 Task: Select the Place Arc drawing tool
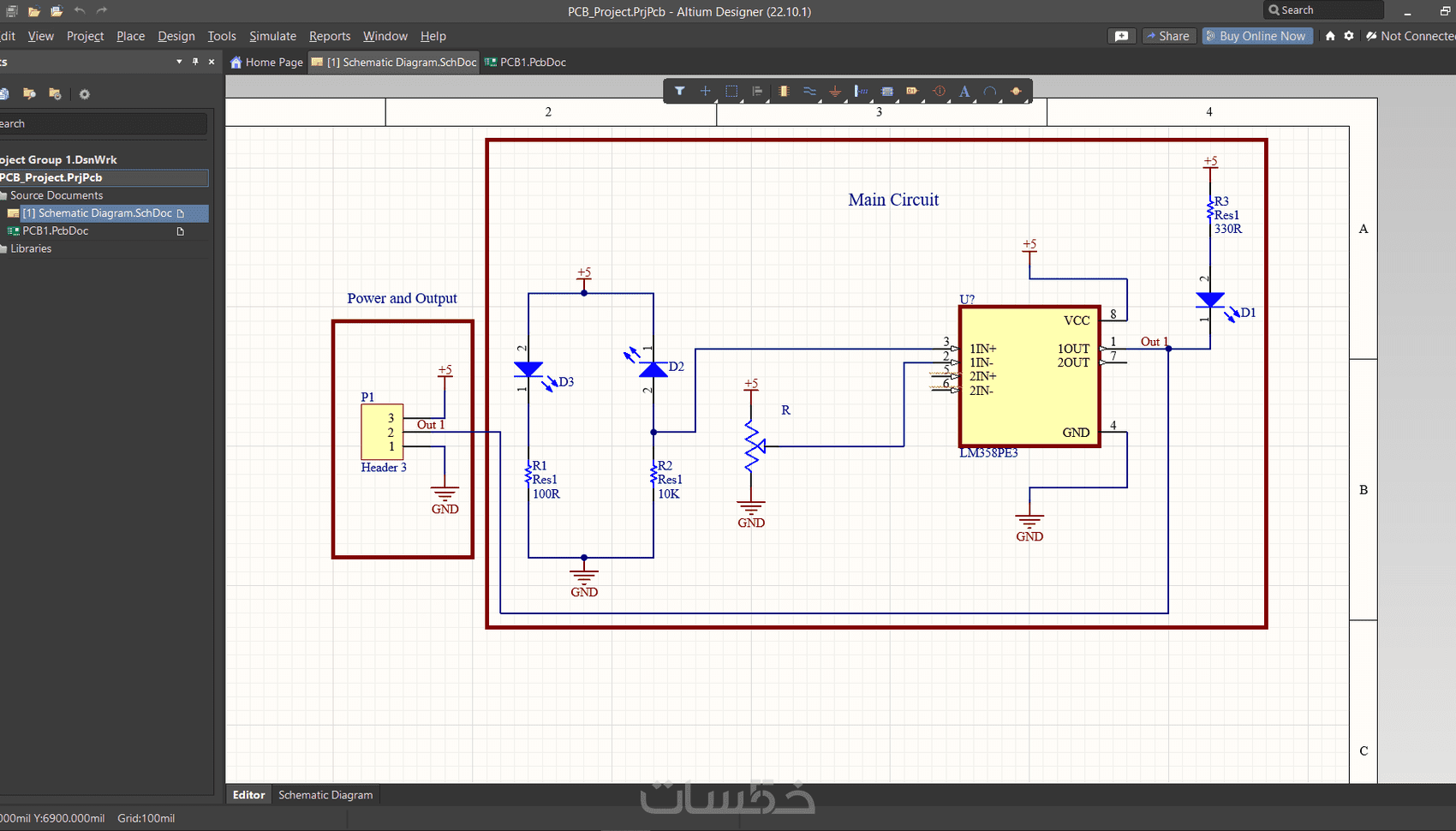tap(990, 91)
